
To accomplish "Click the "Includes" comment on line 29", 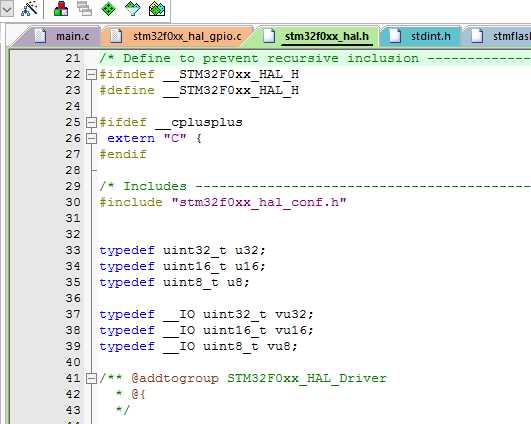I will pyautogui.click(x=155, y=186).
